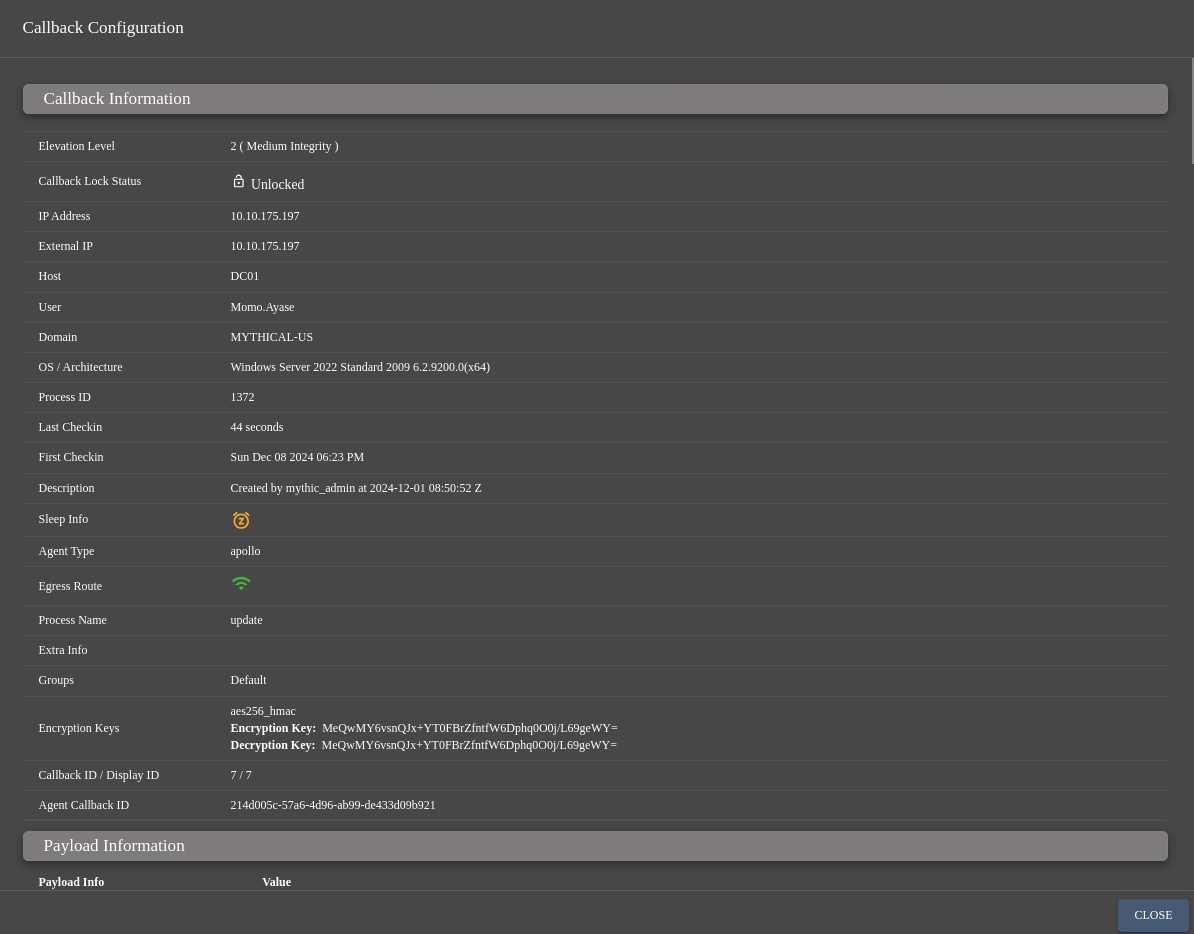
Task: Click the Groups value Default
Action: coord(248,680)
